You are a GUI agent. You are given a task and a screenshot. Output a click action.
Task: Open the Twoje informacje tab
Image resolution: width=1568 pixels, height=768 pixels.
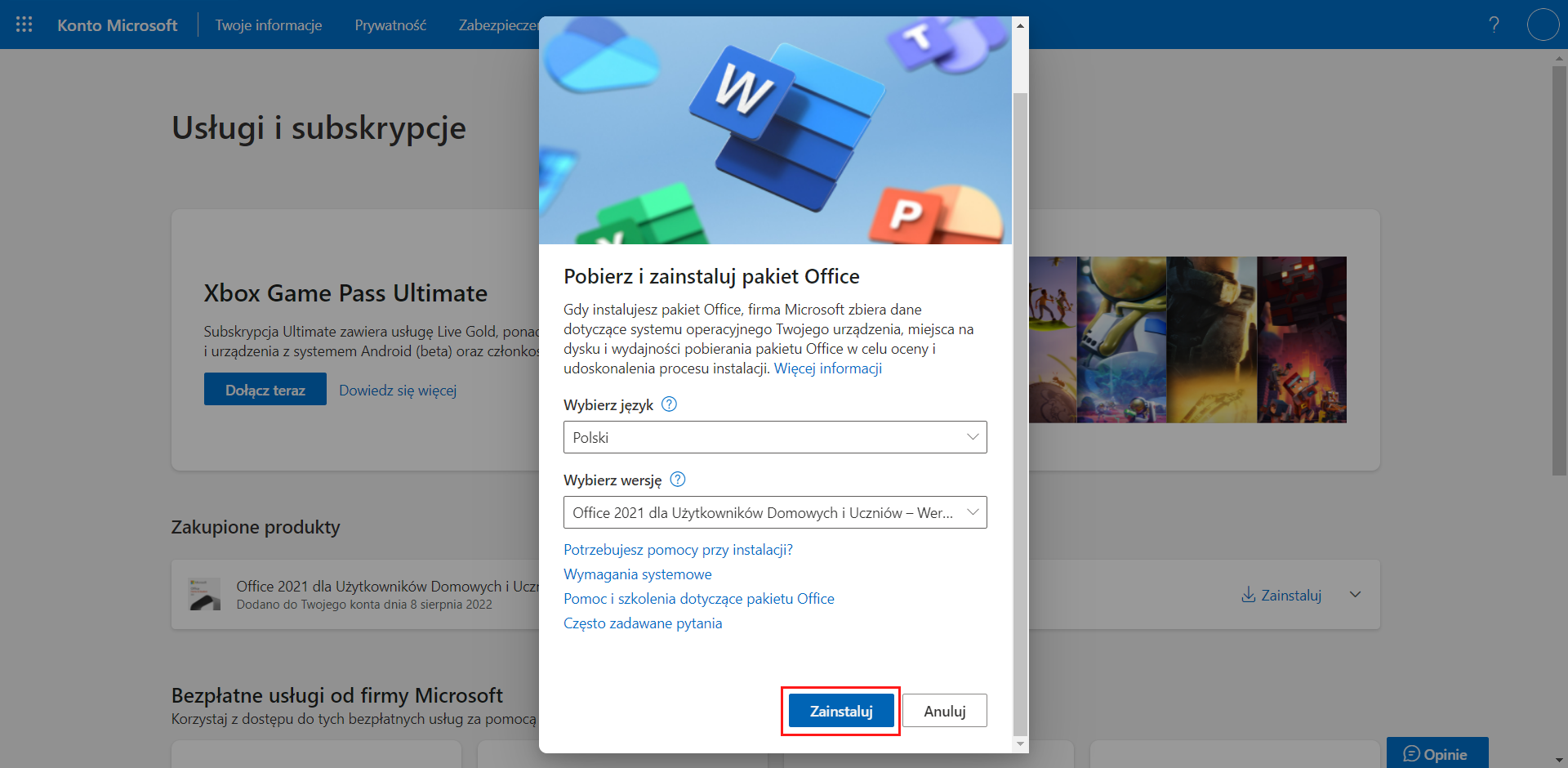tap(269, 25)
